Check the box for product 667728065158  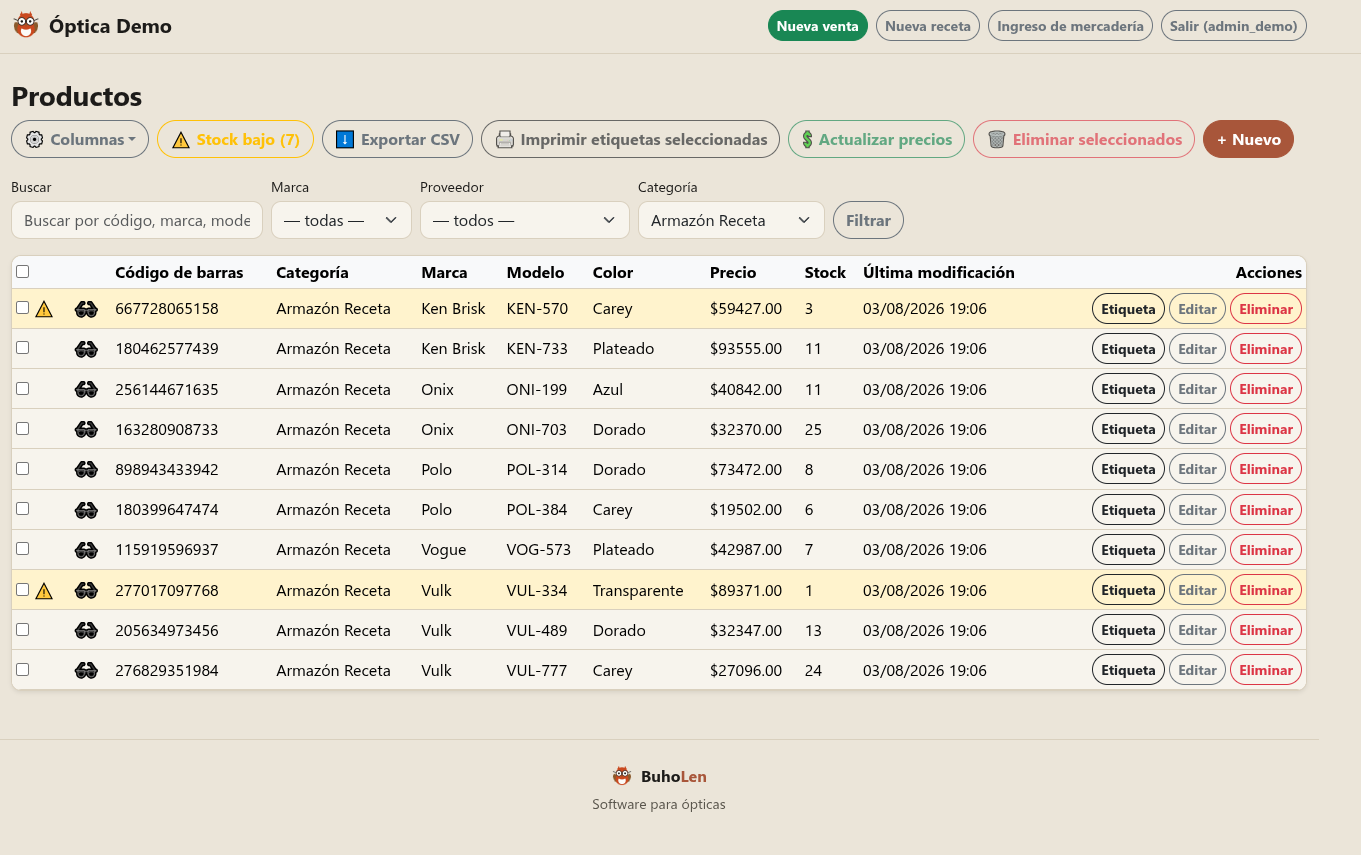23,308
